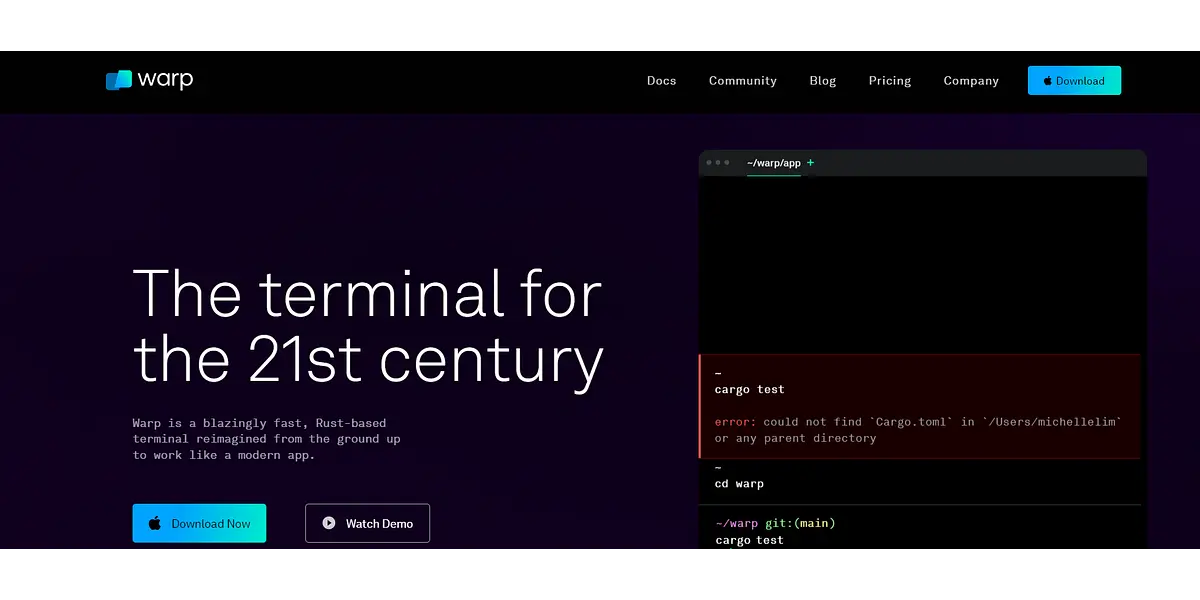1200x600 pixels.
Task: Click the Warp logo icon
Action: 118,81
